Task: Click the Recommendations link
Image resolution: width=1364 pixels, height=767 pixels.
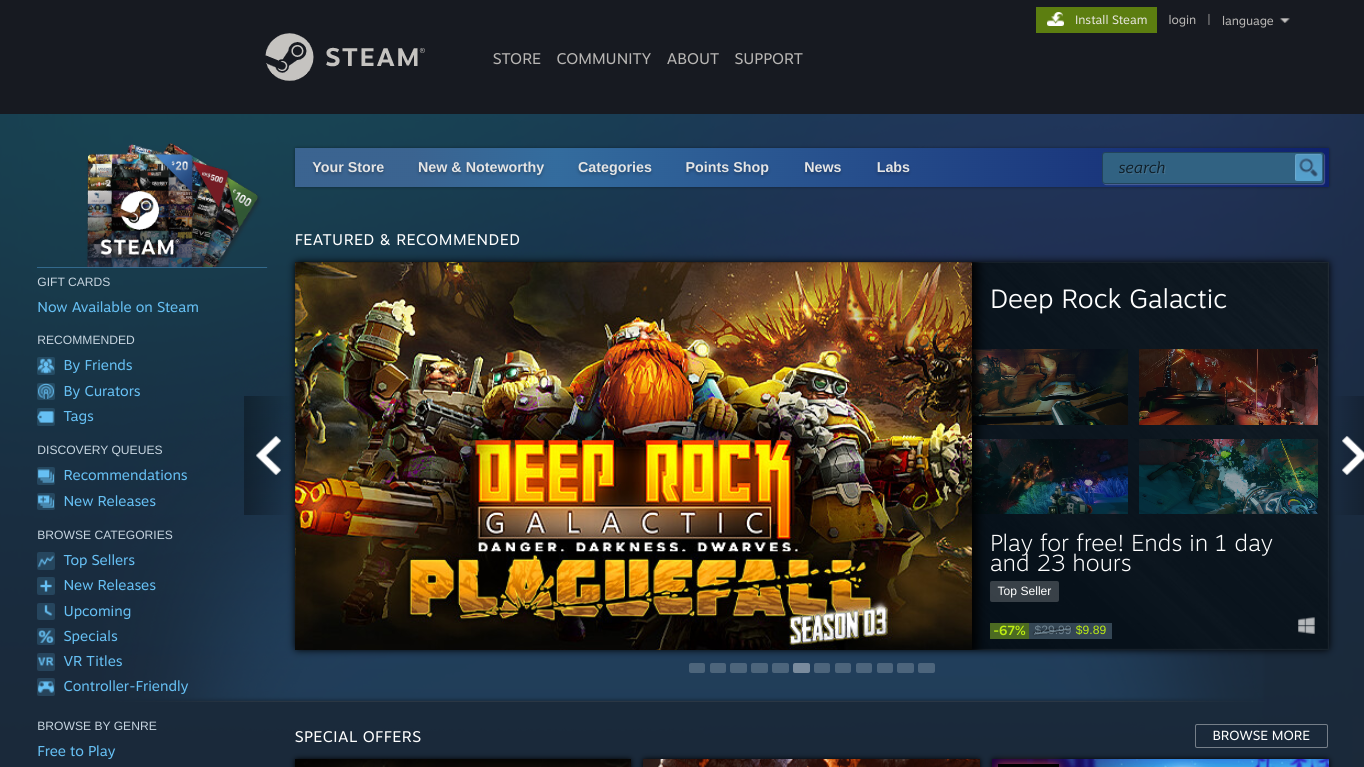Action: 125,475
